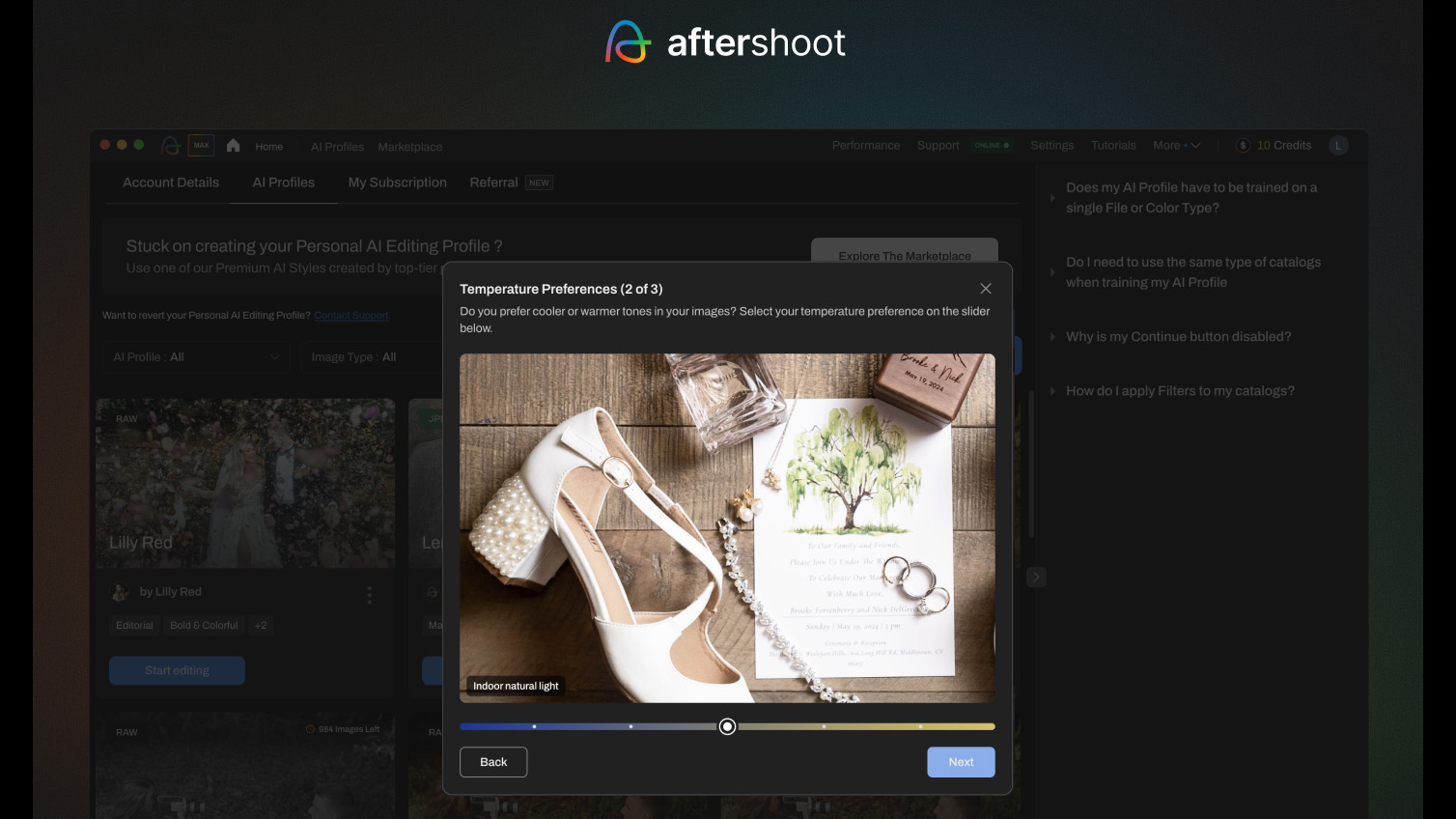Screen dimensions: 1456x819
Task: Open Marketplace in top navigation
Action: (410, 147)
